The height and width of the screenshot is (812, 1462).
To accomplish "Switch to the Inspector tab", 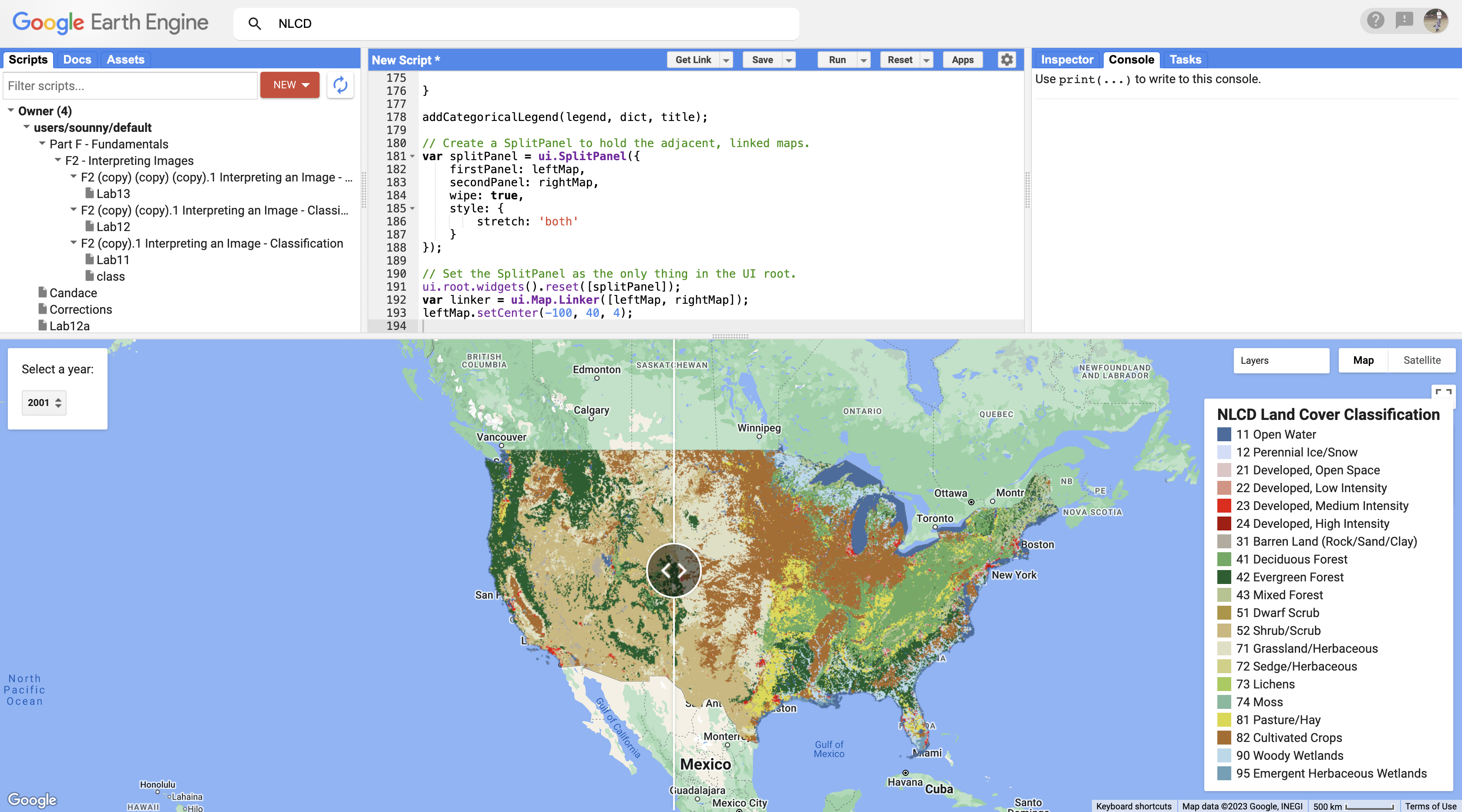I will tap(1067, 59).
